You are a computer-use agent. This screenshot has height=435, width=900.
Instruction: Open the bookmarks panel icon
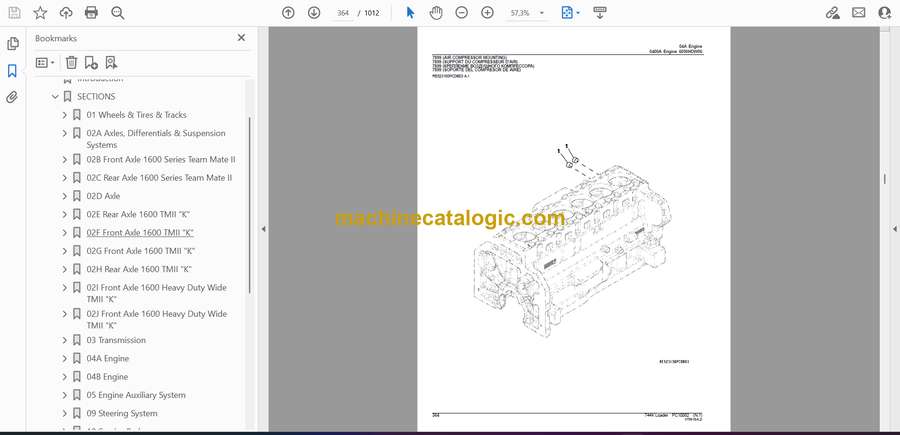12,71
